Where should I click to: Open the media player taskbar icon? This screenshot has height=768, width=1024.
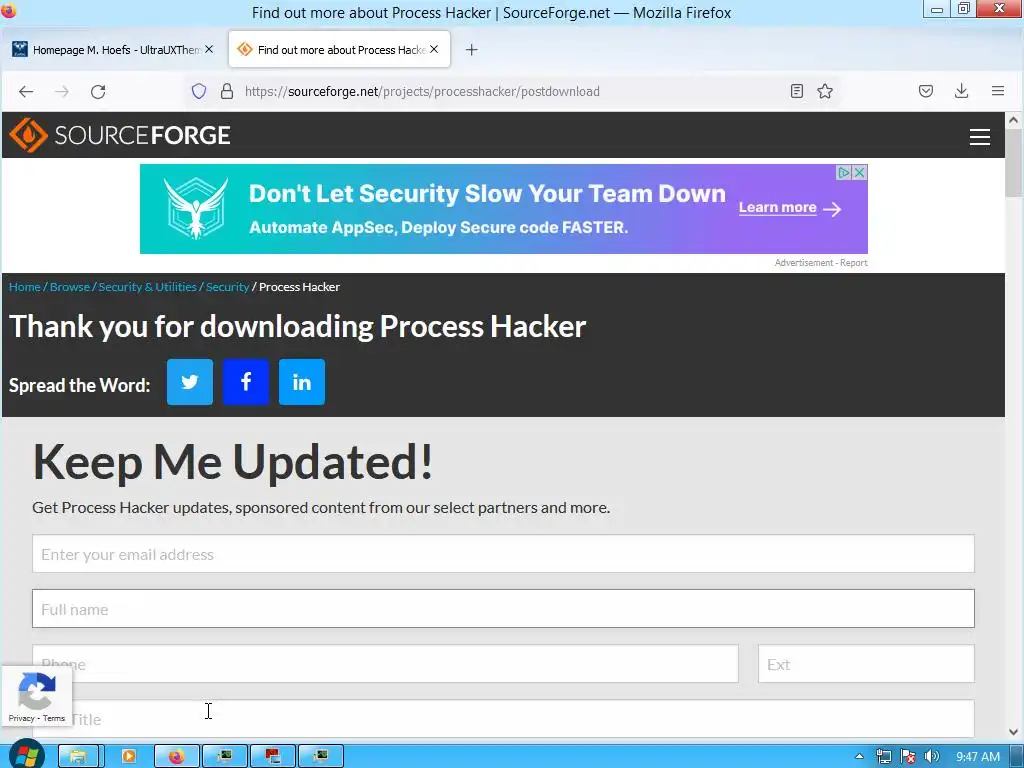click(x=129, y=756)
